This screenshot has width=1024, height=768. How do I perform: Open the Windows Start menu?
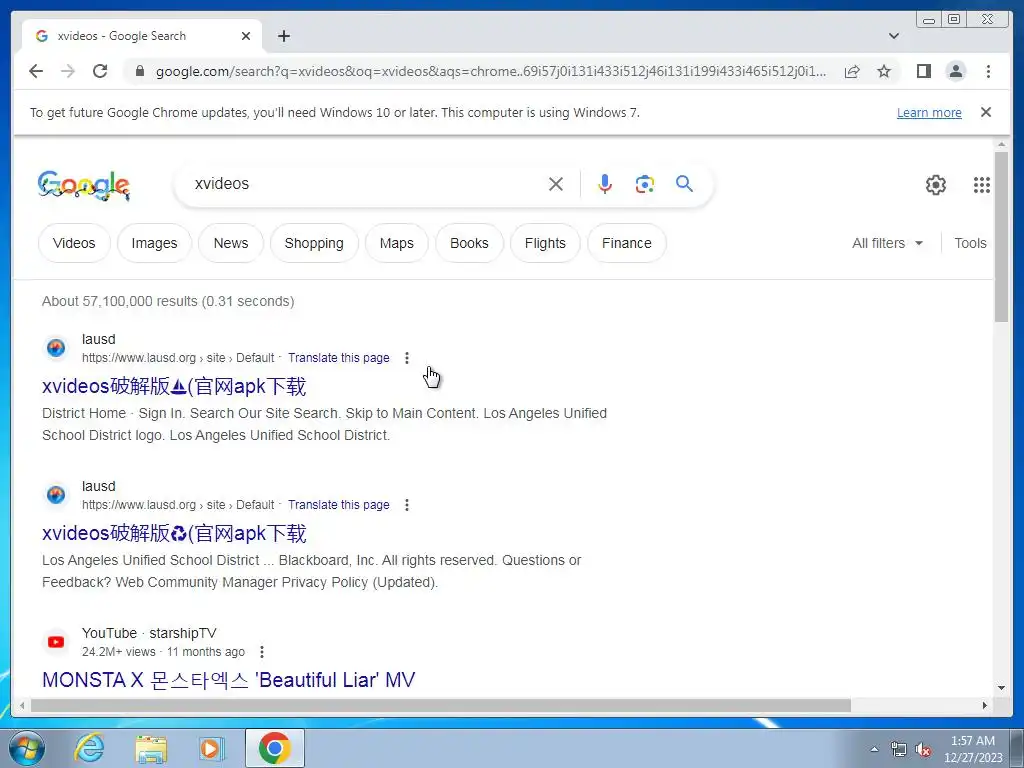[26, 748]
